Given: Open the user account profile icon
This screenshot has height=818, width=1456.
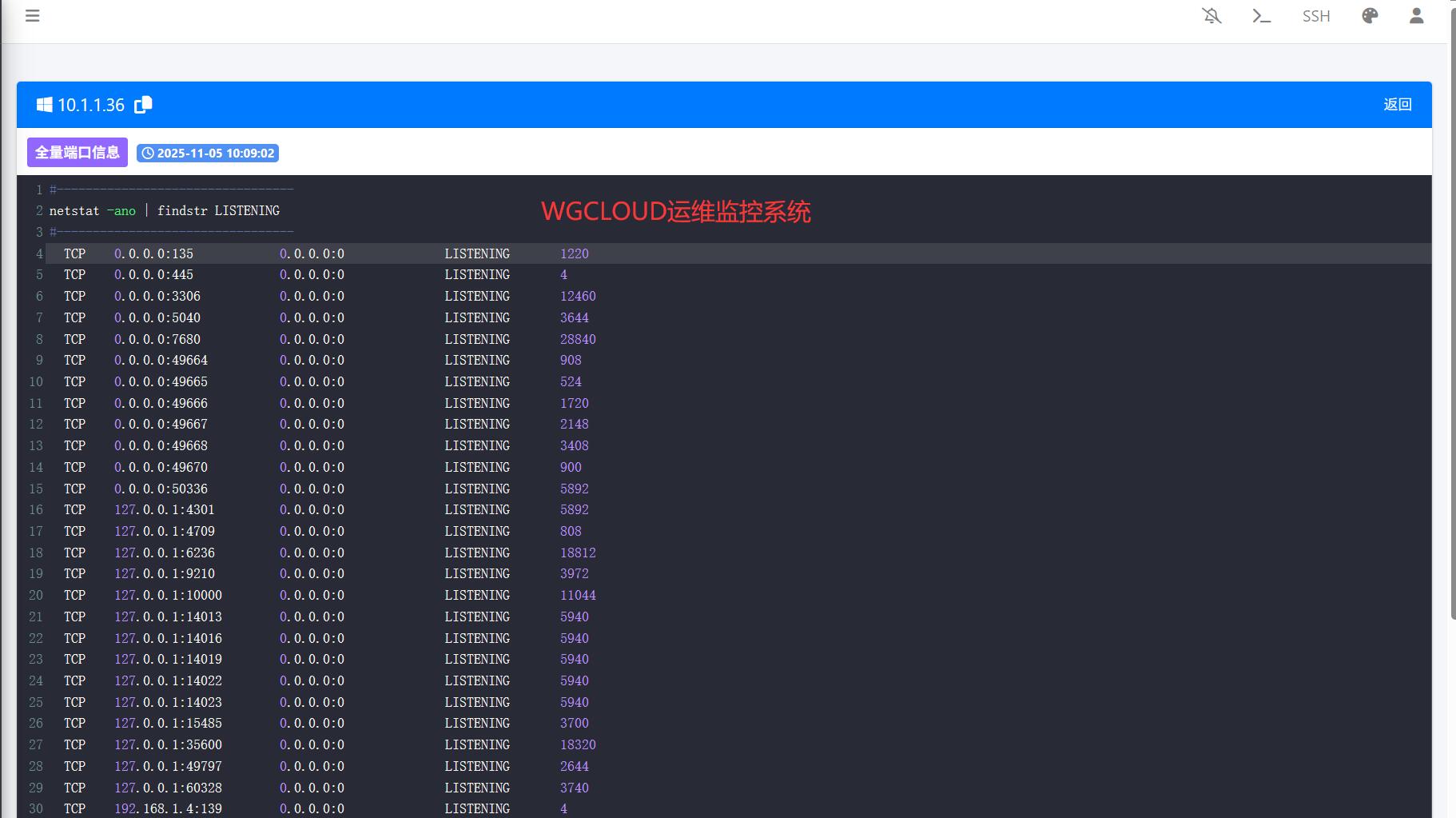Looking at the screenshot, I should (1416, 16).
